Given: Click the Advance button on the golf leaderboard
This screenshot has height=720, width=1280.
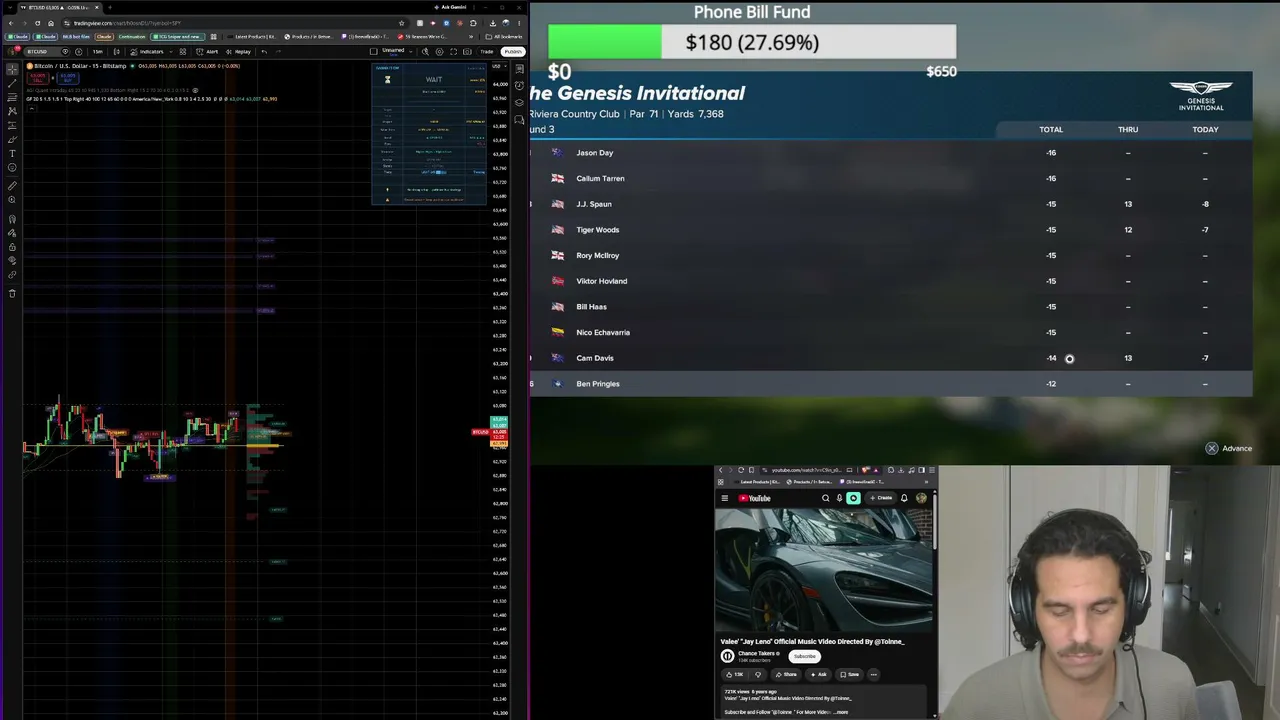Looking at the screenshot, I should pos(1229,448).
